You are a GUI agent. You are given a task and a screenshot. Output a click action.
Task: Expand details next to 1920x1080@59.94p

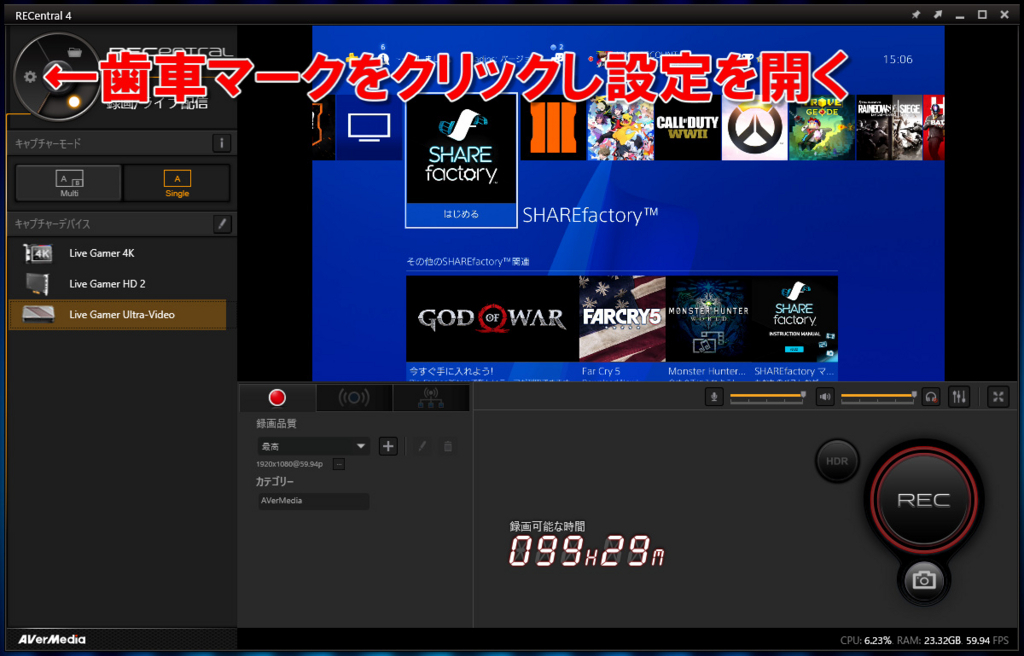pyautogui.click(x=338, y=463)
